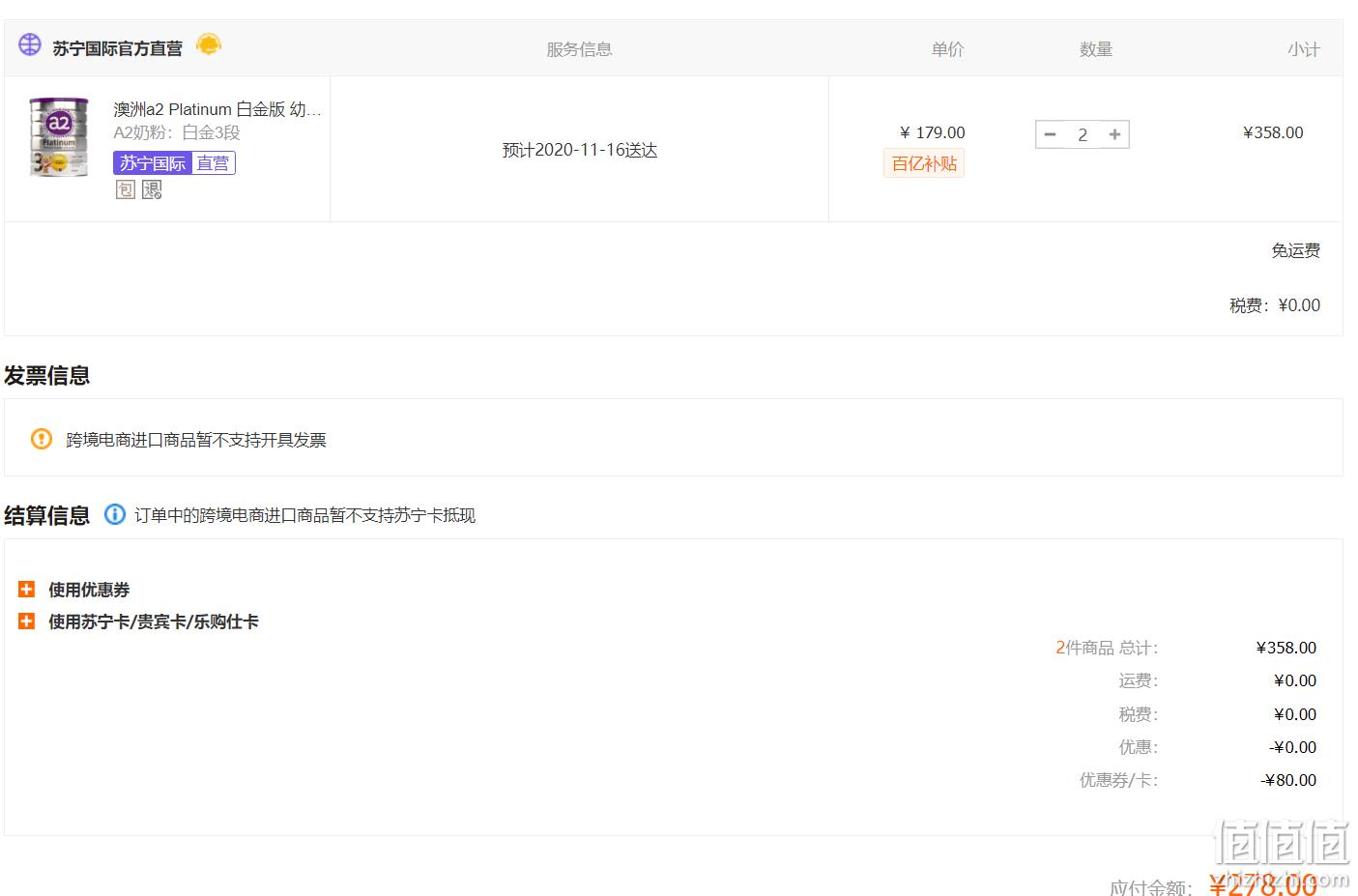Click the 优惠券/卡 label
The height and width of the screenshot is (896, 1358).
pos(1118,780)
